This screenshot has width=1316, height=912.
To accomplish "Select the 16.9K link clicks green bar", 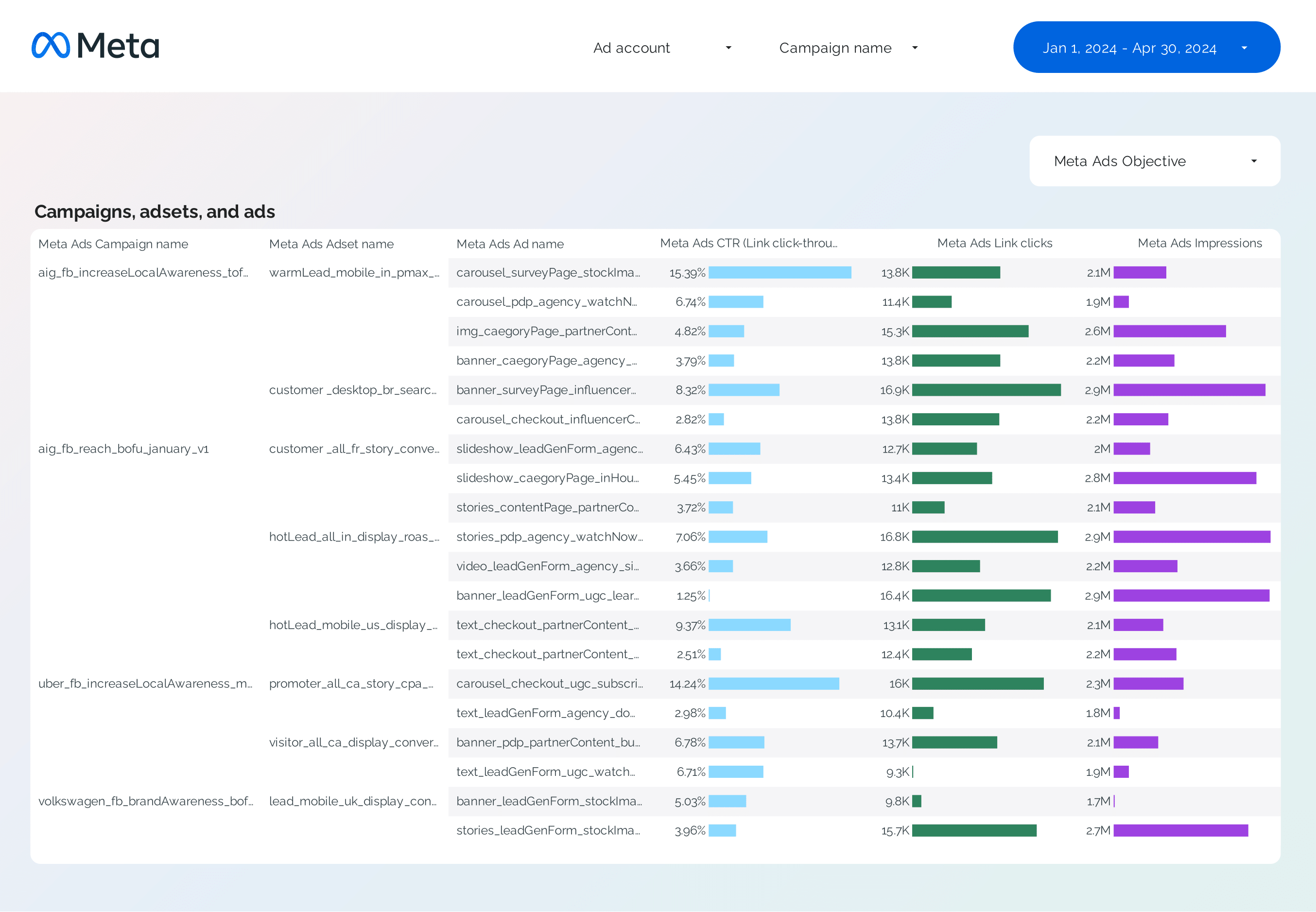I will click(987, 390).
